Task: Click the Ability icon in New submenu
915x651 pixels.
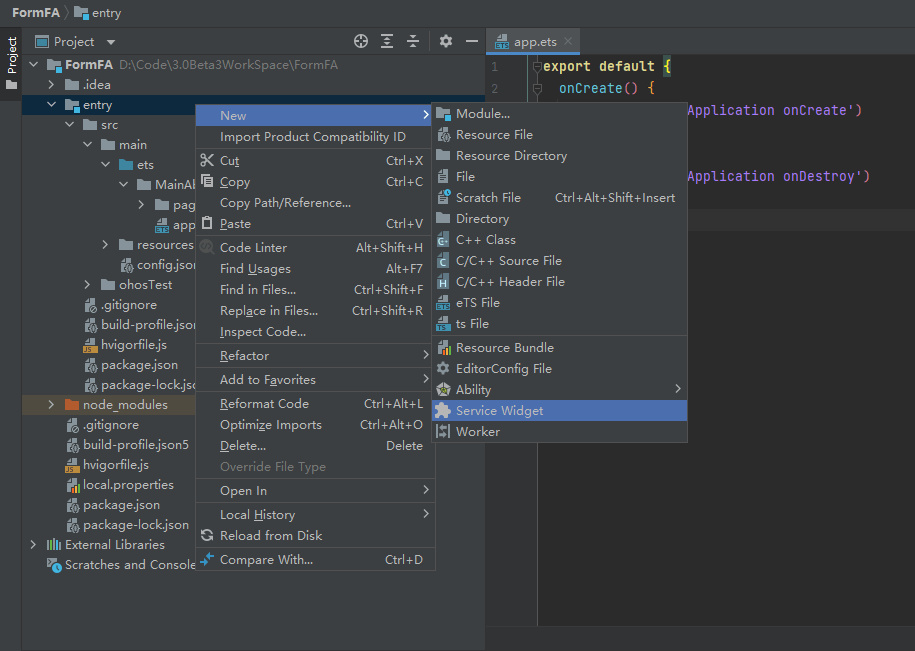Action: (x=443, y=390)
